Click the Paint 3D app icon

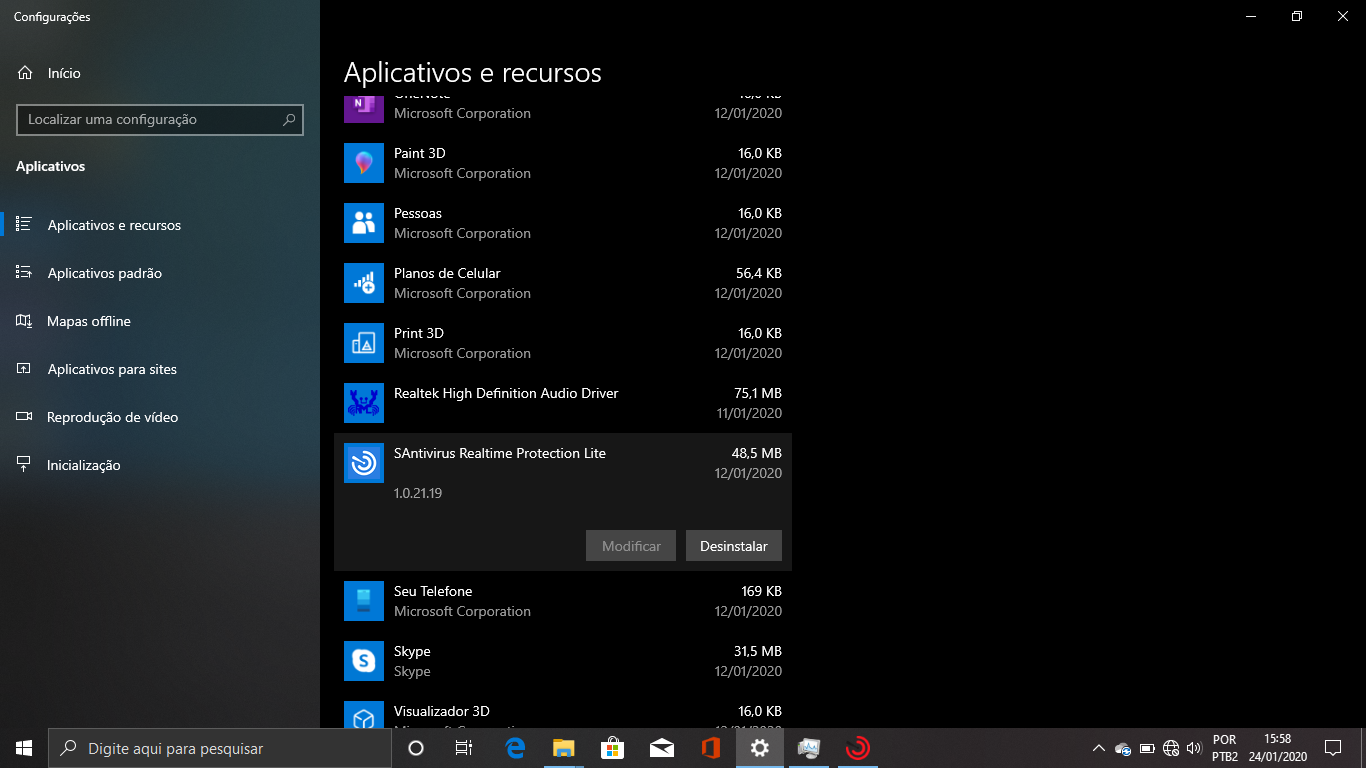click(364, 163)
